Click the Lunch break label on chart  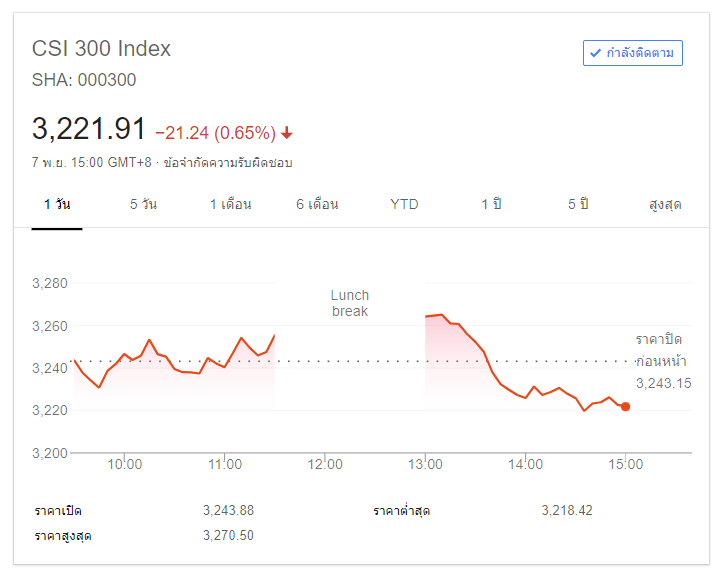(x=350, y=303)
